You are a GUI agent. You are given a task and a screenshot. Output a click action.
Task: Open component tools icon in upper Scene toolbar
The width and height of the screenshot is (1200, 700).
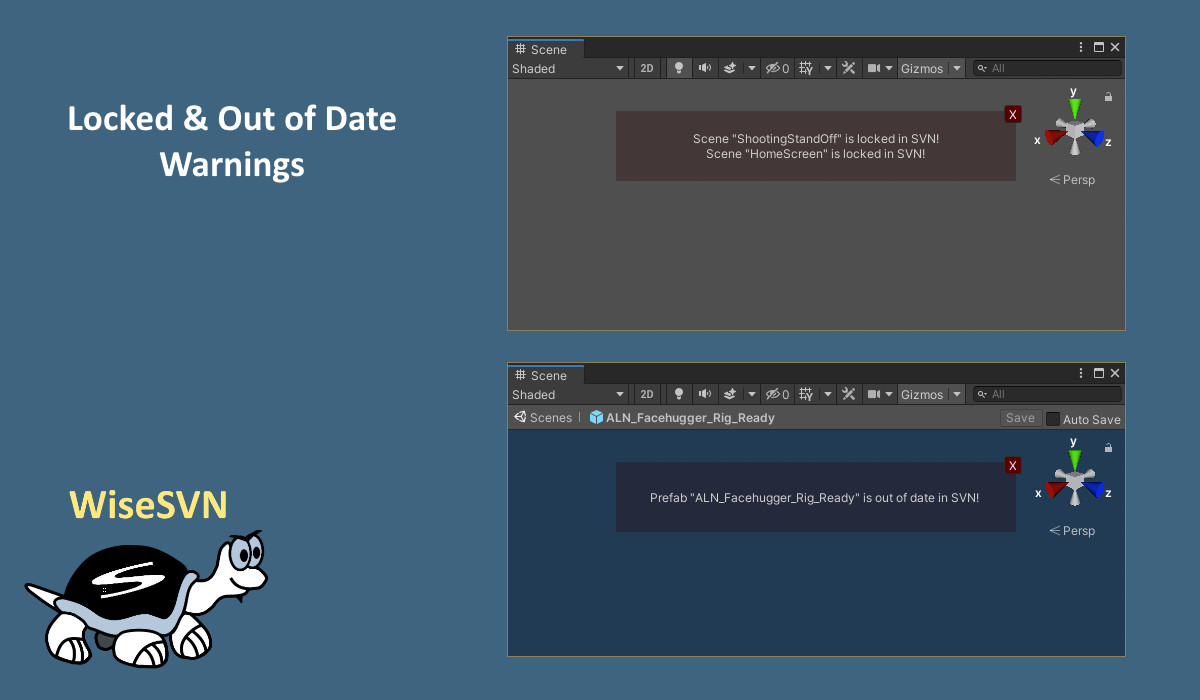tap(849, 68)
